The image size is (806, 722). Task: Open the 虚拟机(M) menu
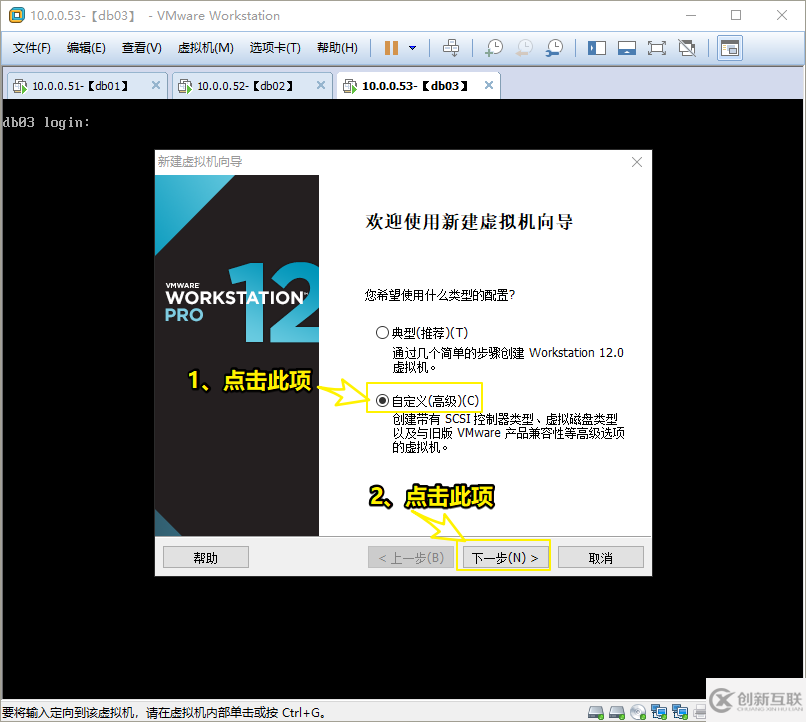206,48
